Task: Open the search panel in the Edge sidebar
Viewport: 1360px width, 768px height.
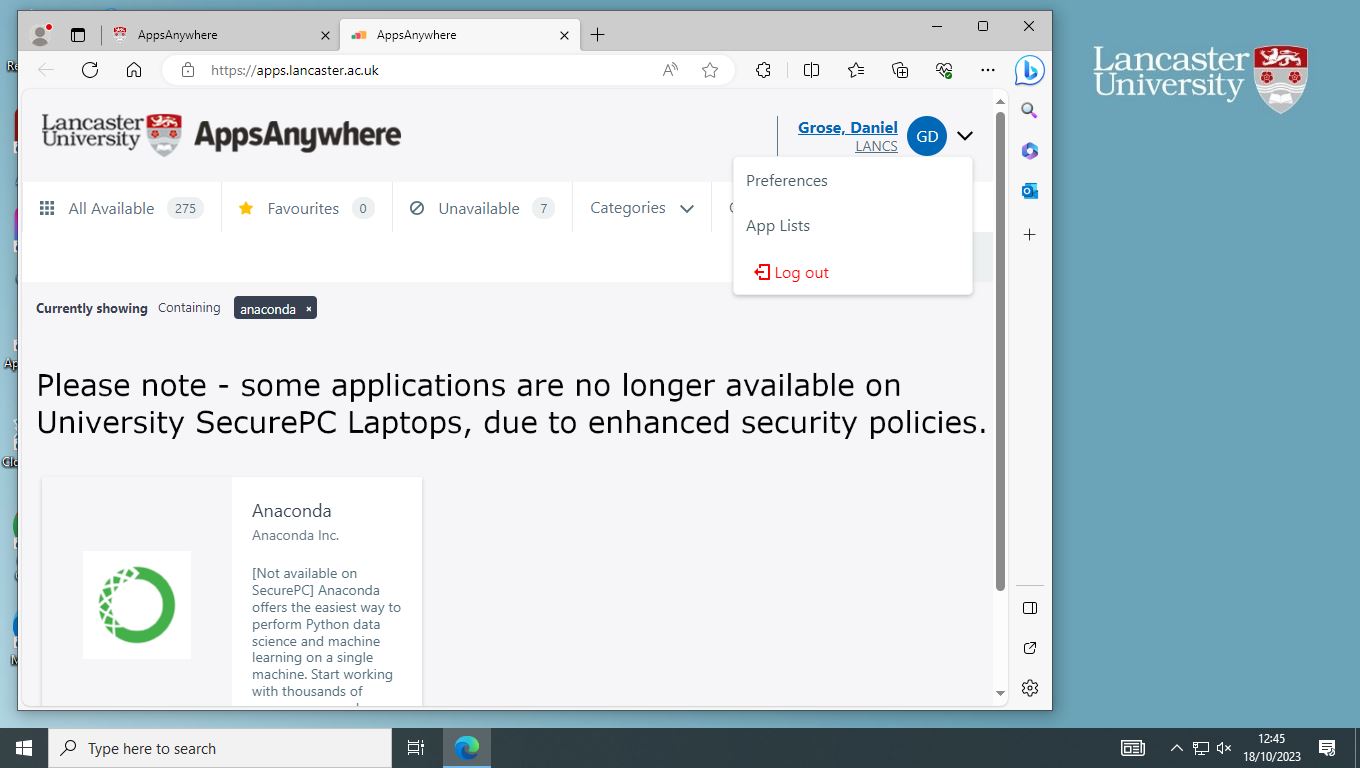Action: (x=1029, y=110)
